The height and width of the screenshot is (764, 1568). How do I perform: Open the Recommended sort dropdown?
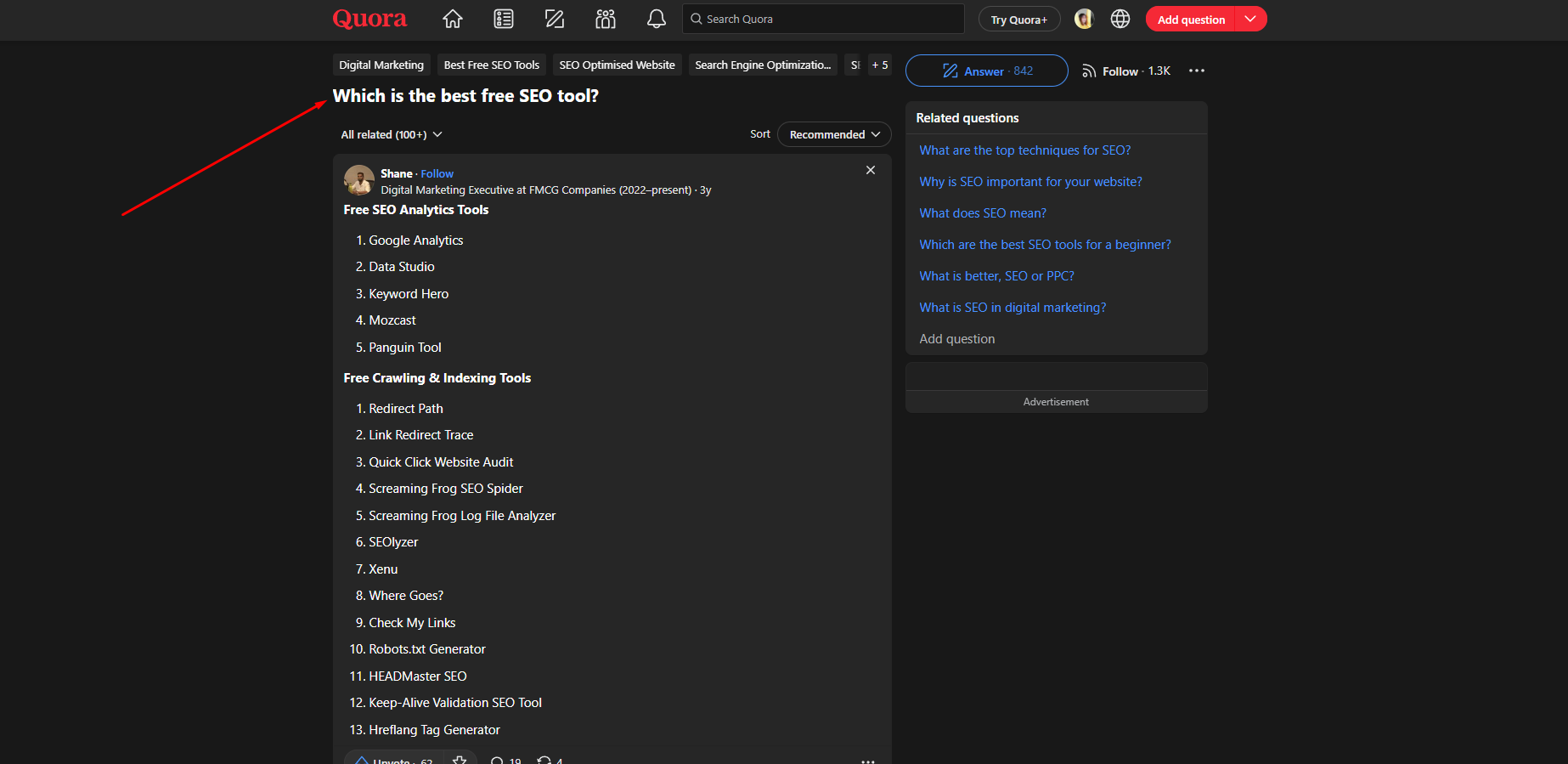pos(834,134)
